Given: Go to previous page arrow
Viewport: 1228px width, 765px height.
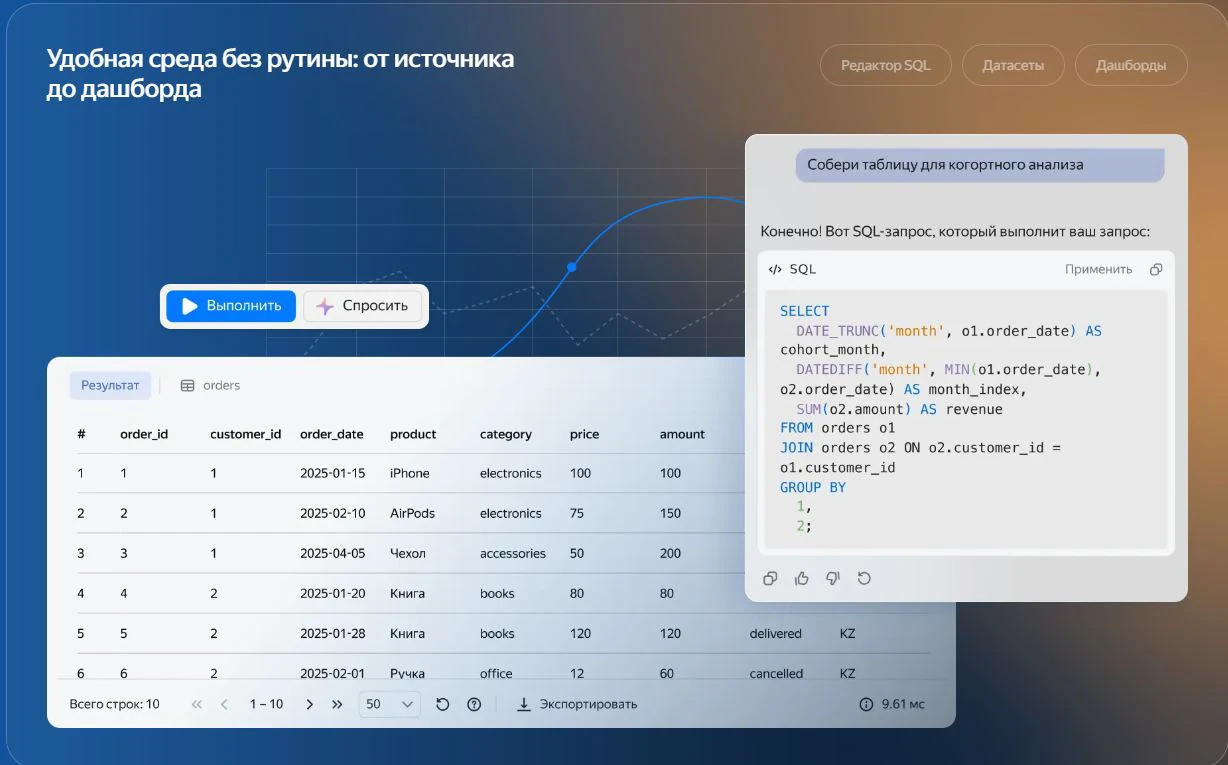Looking at the screenshot, I should (x=225, y=704).
